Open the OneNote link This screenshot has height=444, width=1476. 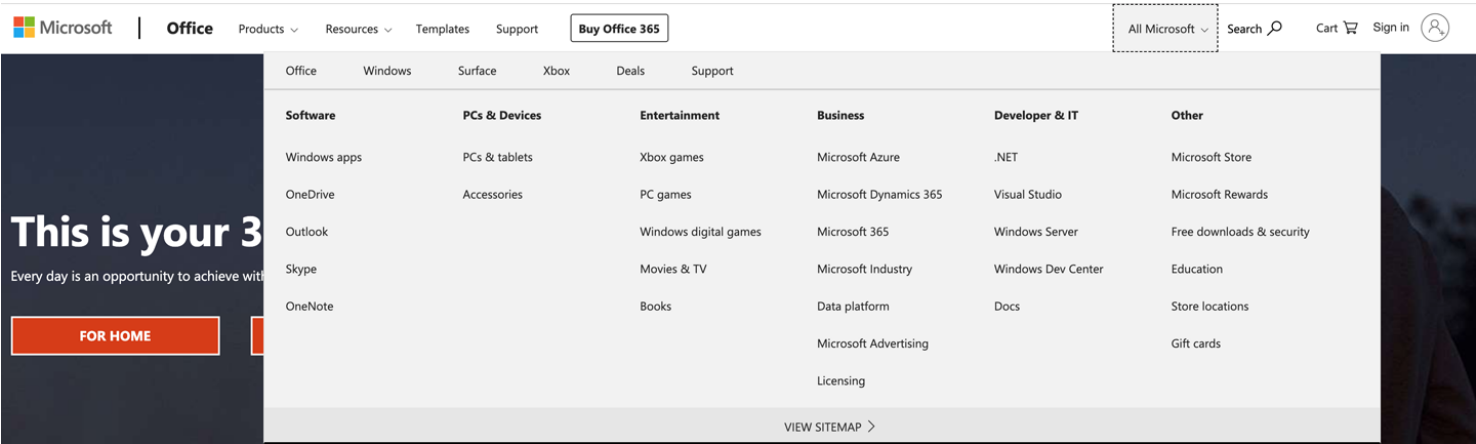310,306
